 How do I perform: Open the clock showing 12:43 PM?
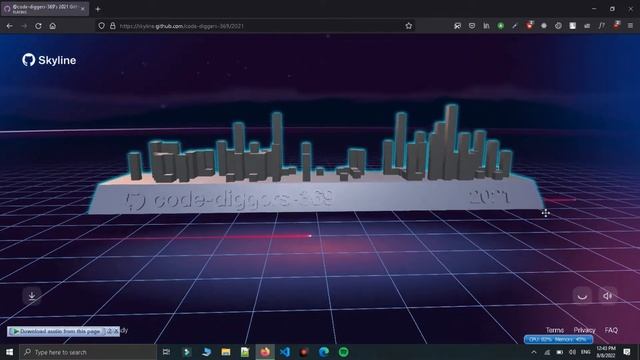[606, 352]
